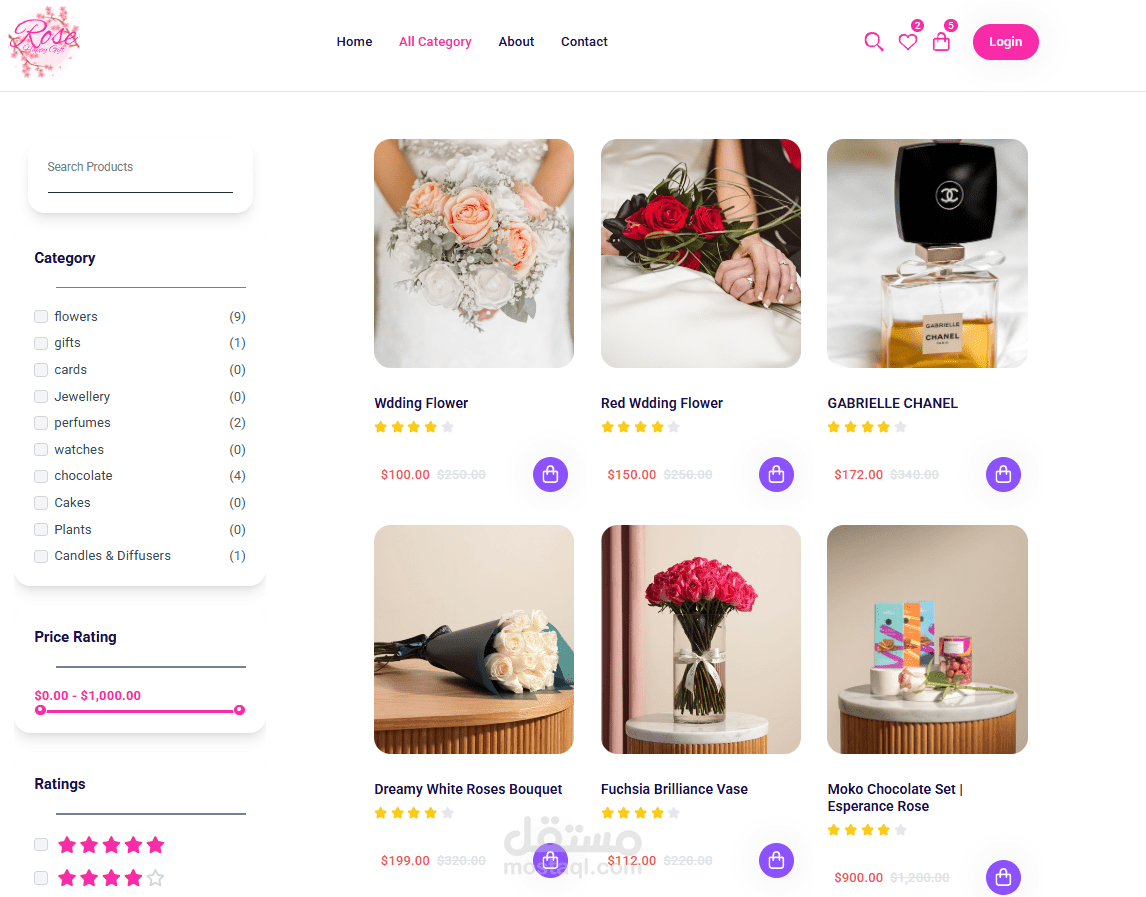The width and height of the screenshot is (1146, 897).
Task: Focus the Search Products field
Action: [x=140, y=173]
